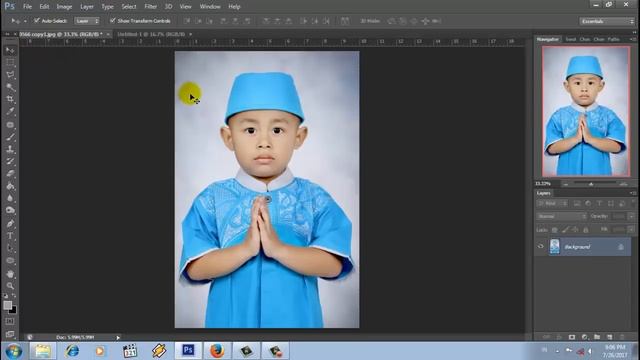Select the Move tool in the toolbox
Viewport: 640px width, 360px height.
pos(10,50)
